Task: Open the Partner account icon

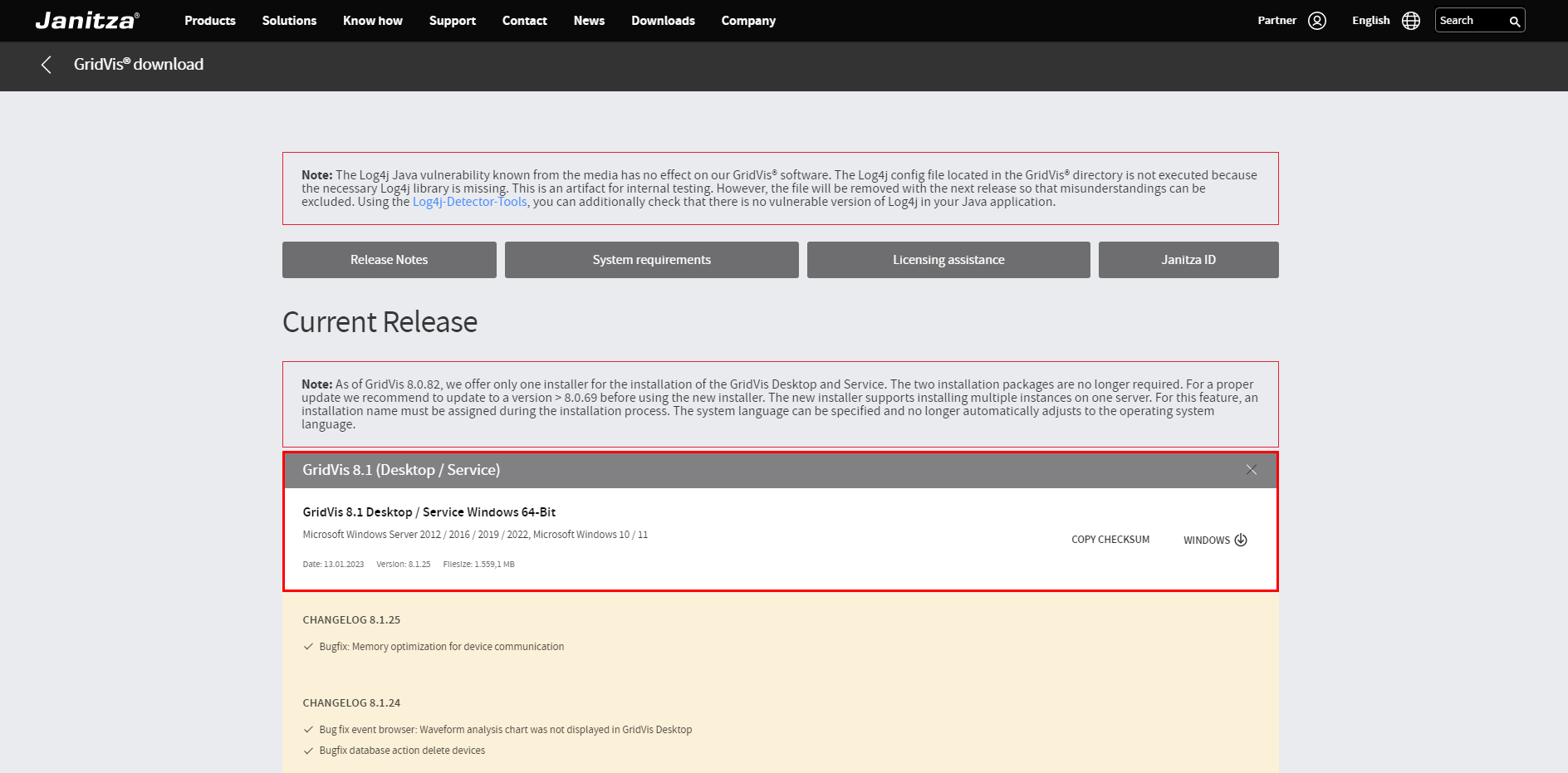Action: pos(1317,21)
